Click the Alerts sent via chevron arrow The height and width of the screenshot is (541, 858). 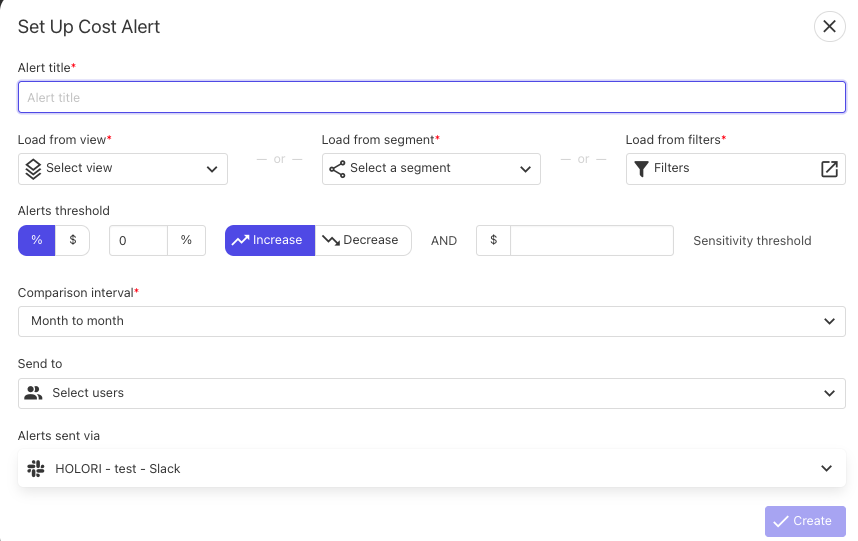[826, 468]
